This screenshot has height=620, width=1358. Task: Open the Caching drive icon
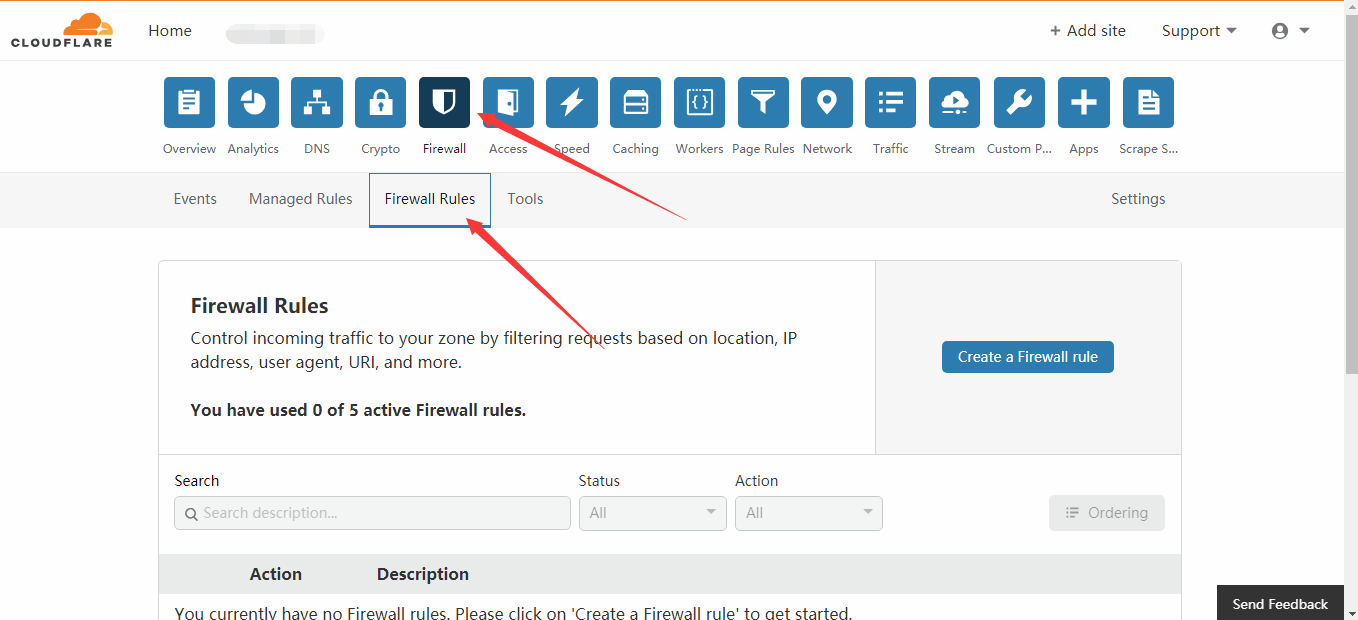point(635,103)
